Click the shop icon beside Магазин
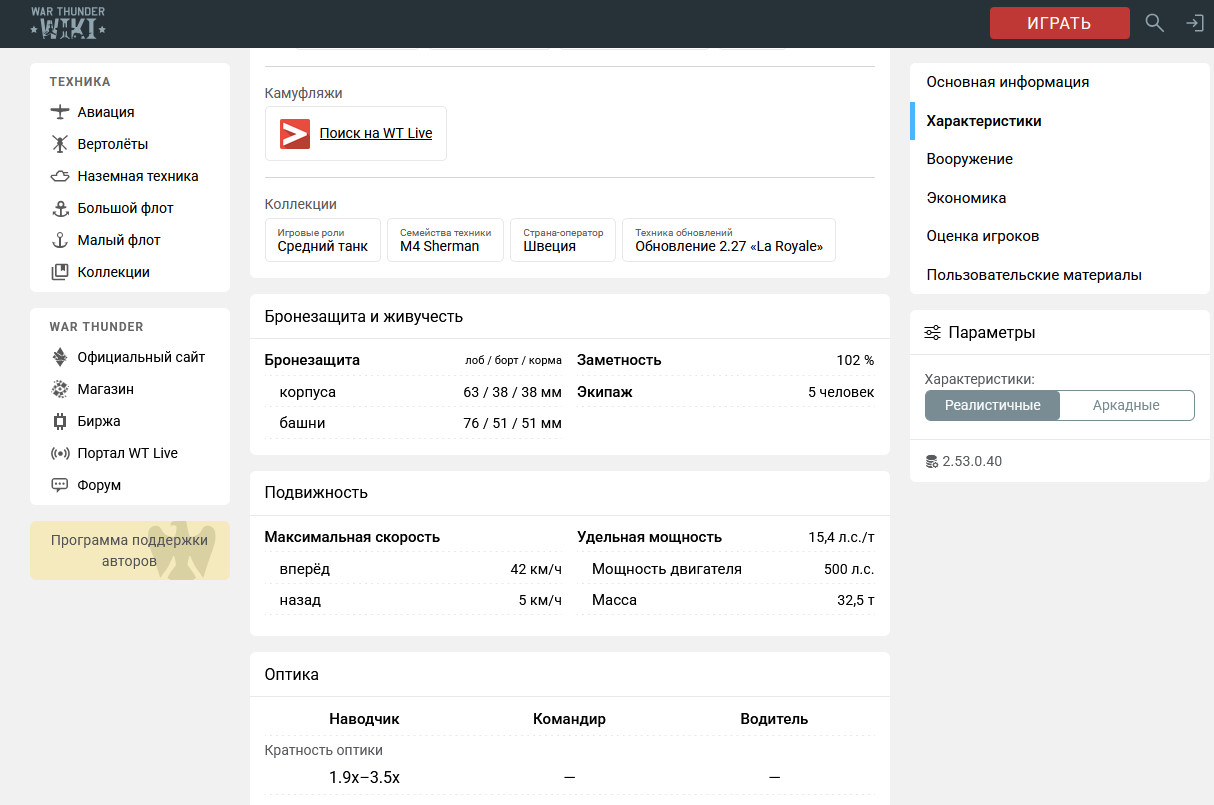Image resolution: width=1214 pixels, height=805 pixels. [60, 389]
